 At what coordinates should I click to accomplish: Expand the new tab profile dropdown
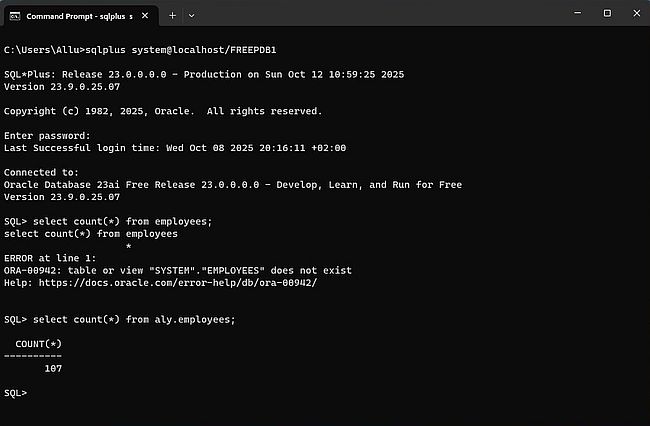[x=191, y=14]
